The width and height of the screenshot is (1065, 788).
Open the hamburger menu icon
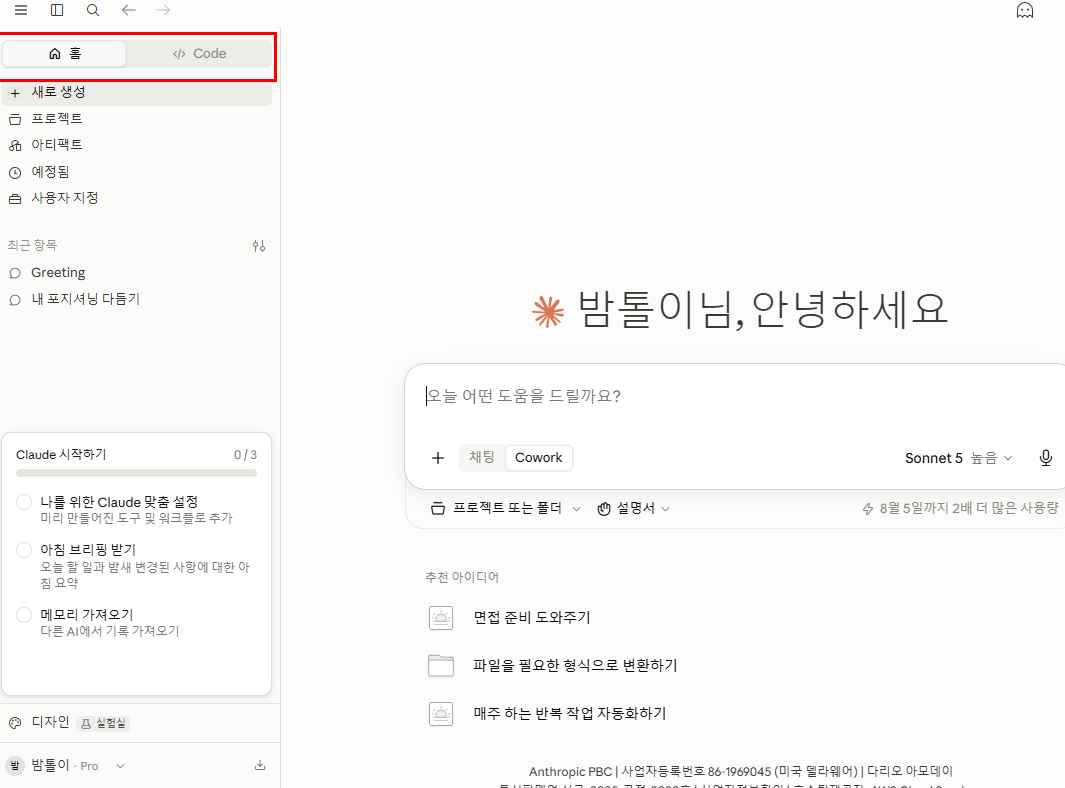21,10
